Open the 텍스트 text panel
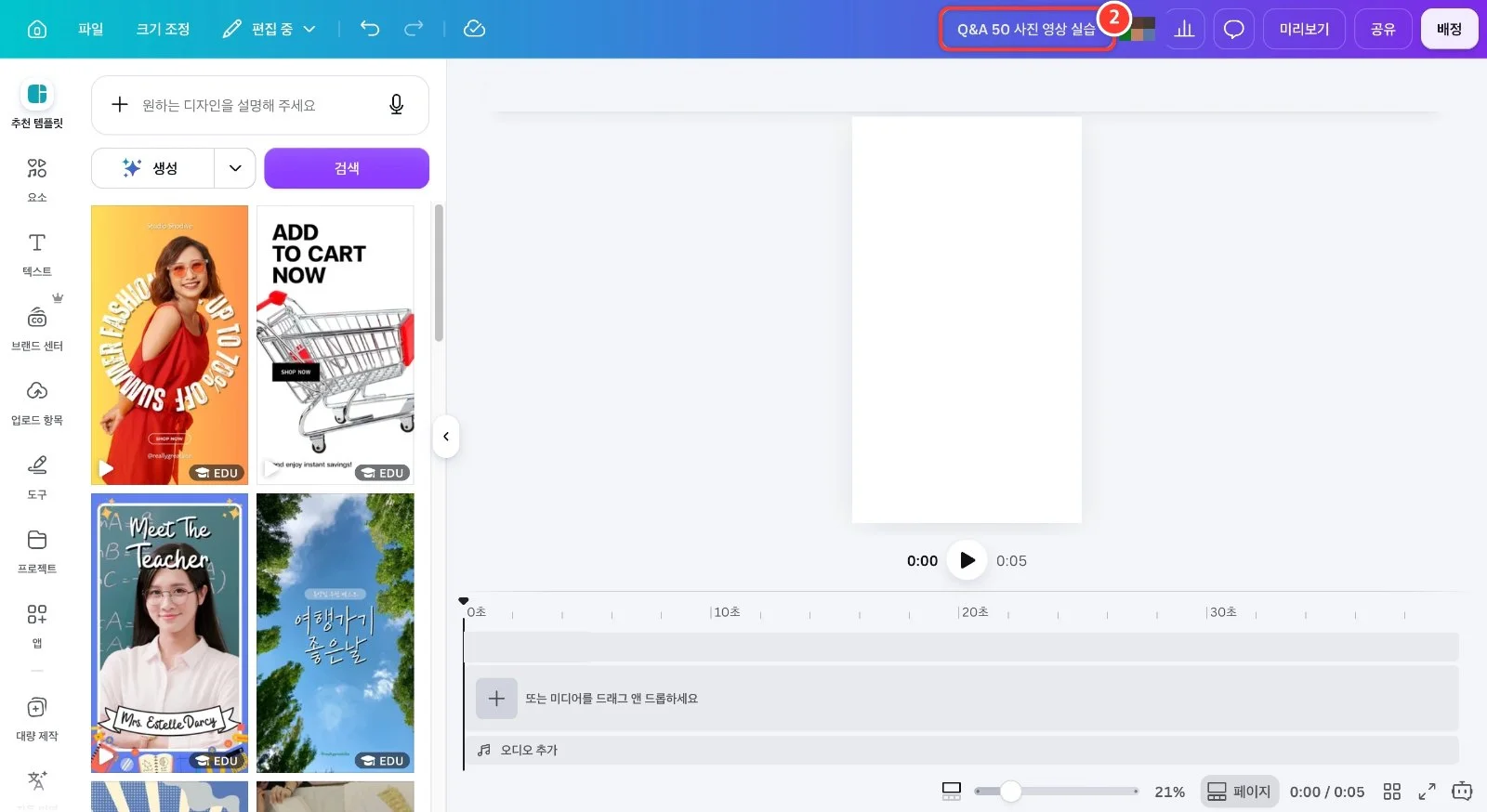This screenshot has width=1487, height=812. [37, 254]
